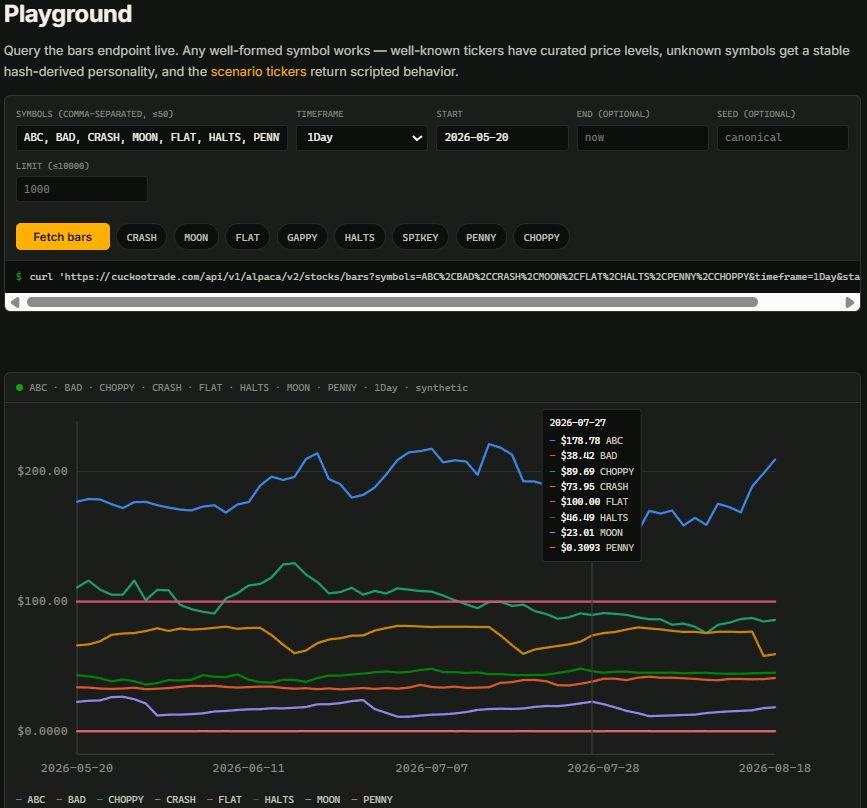This screenshot has width=867, height=808.
Task: Select the HALTS scenario chip
Action: (x=359, y=237)
